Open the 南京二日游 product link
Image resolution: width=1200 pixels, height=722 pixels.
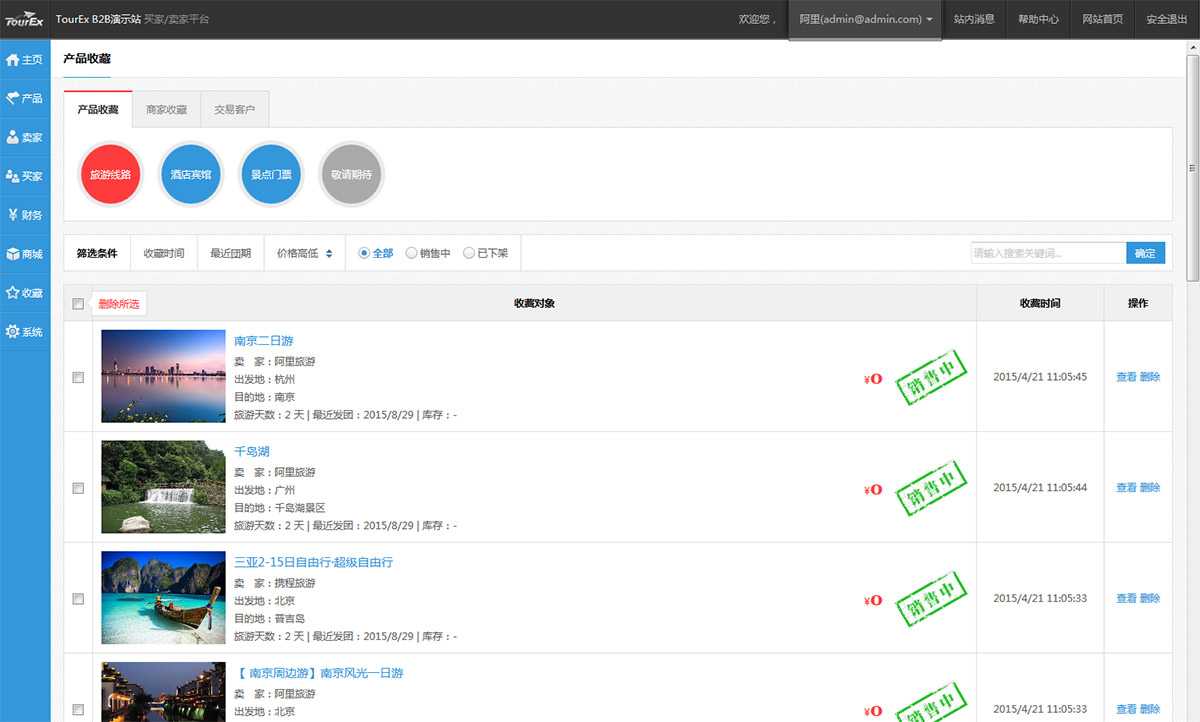(x=264, y=341)
